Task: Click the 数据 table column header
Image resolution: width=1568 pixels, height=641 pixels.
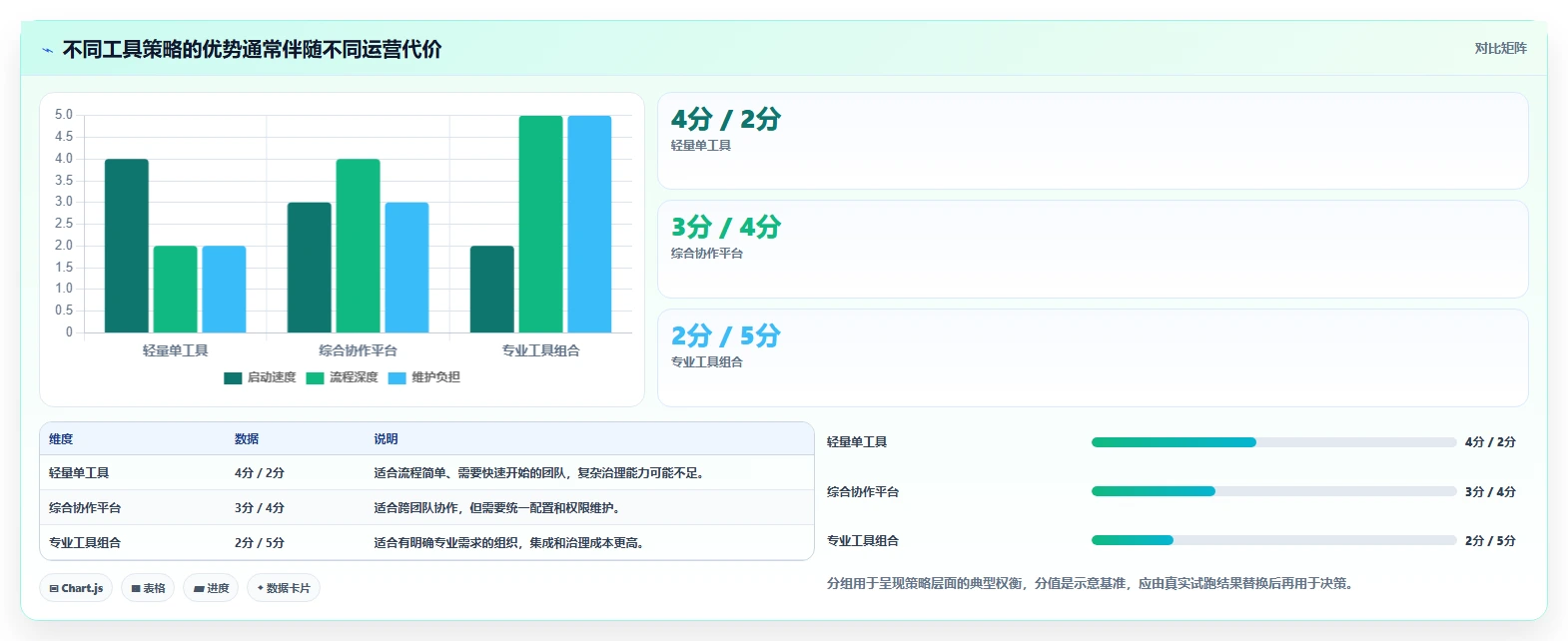Action: (x=247, y=439)
